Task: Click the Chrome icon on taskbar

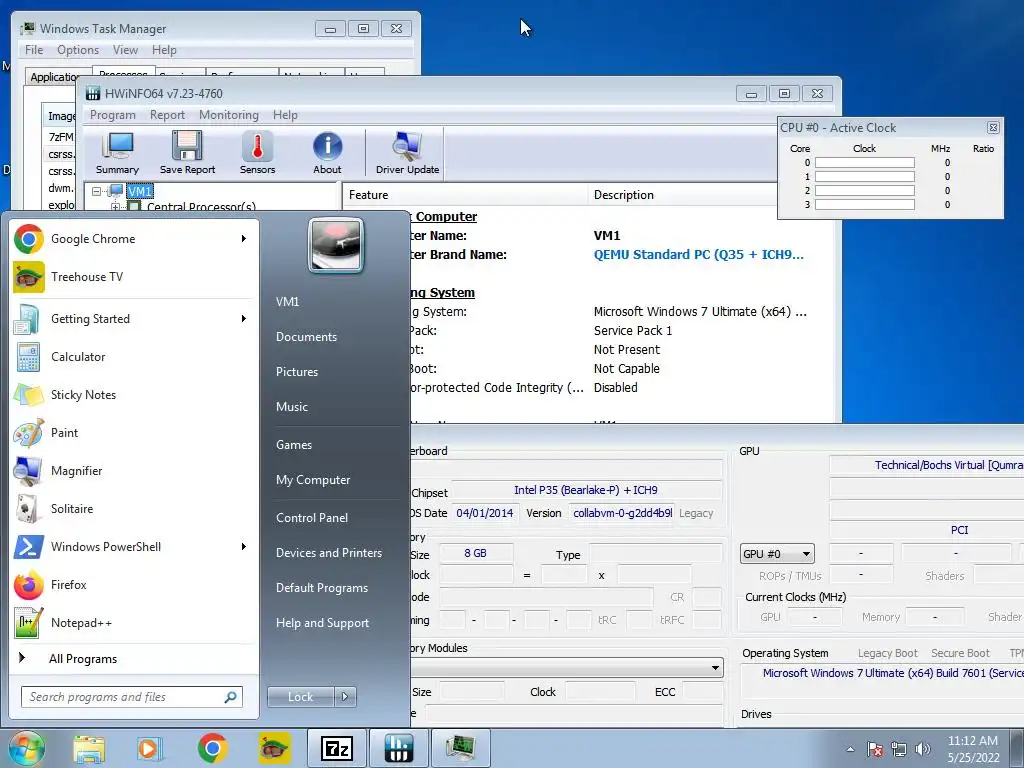Action: [212, 748]
